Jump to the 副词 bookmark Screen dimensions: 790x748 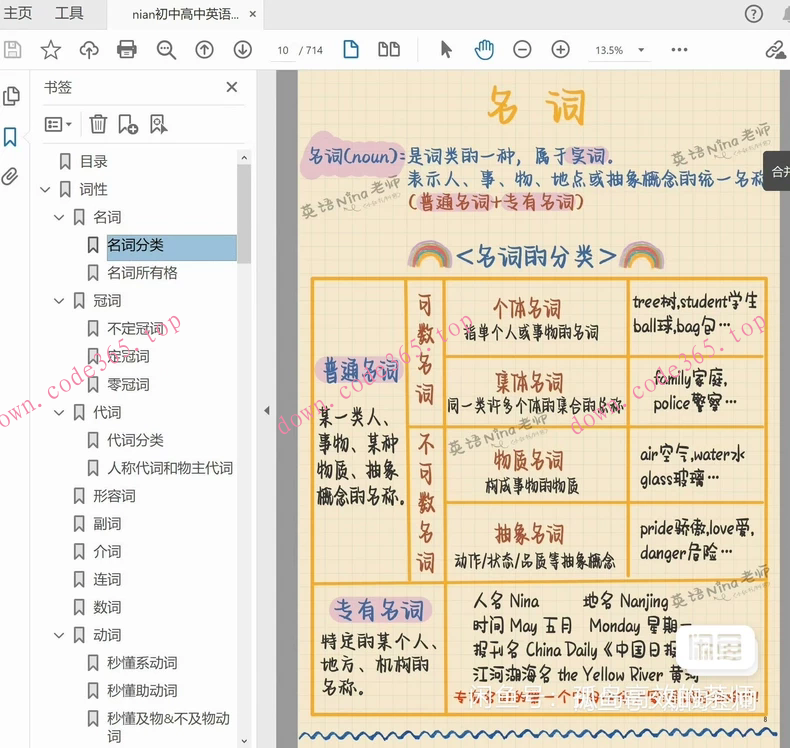(x=107, y=524)
